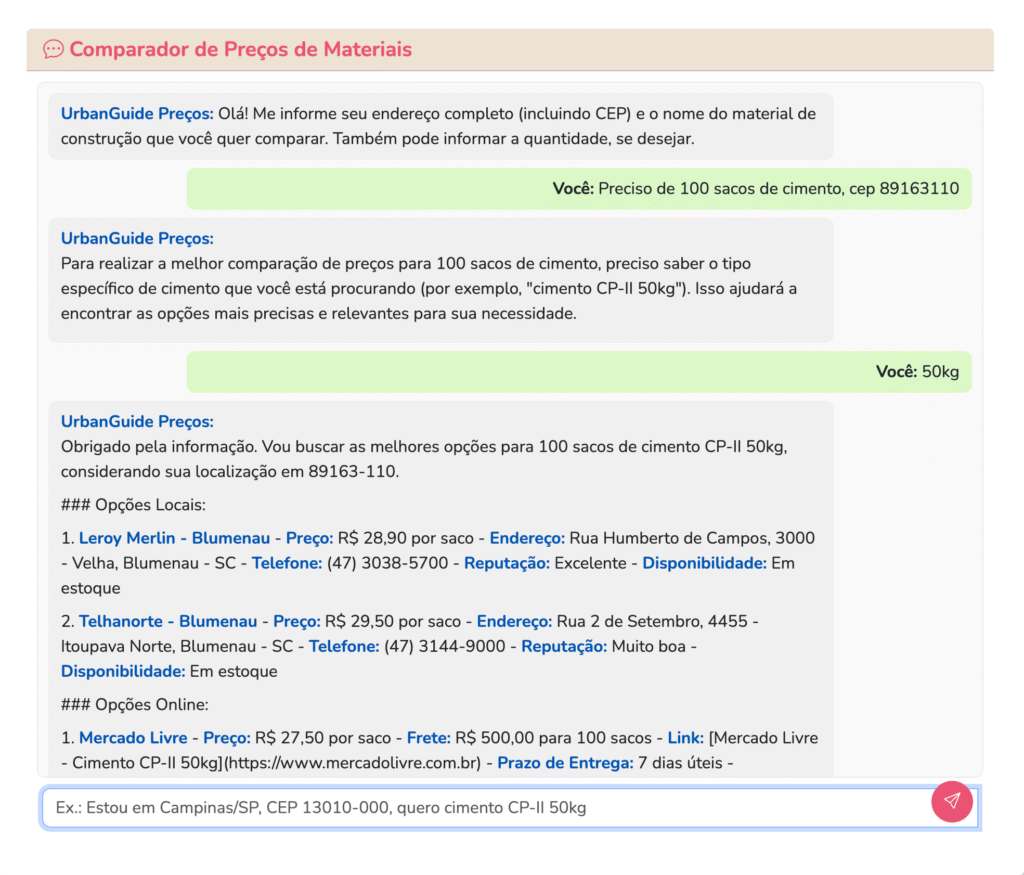The width and height of the screenshot is (1024, 875).
Task: Click the price 'R$ 27,50 por saco'
Action: pos(323,738)
